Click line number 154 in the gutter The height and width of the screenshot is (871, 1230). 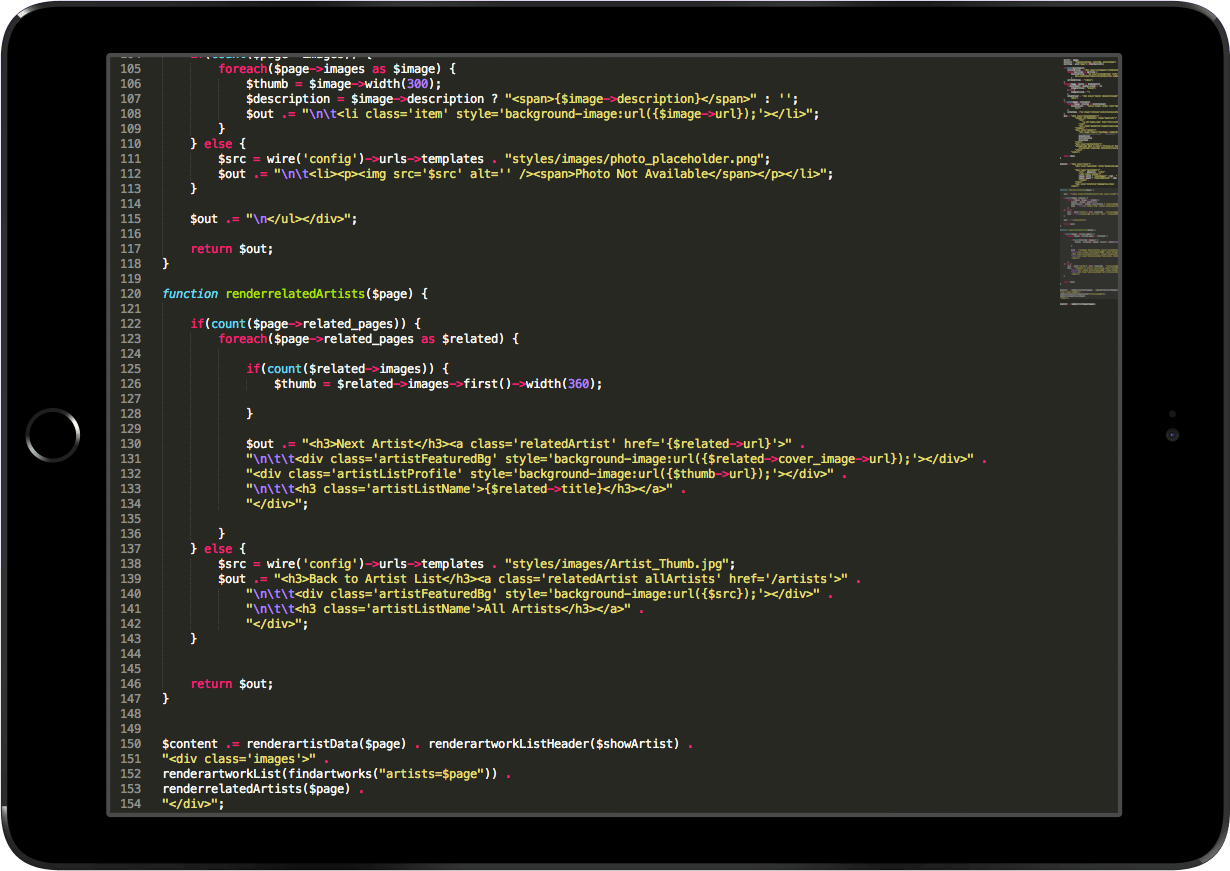(x=130, y=804)
